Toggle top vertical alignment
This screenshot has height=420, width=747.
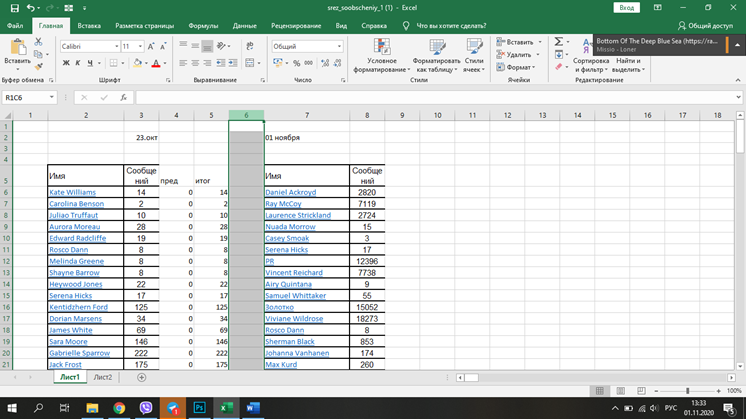pos(183,46)
